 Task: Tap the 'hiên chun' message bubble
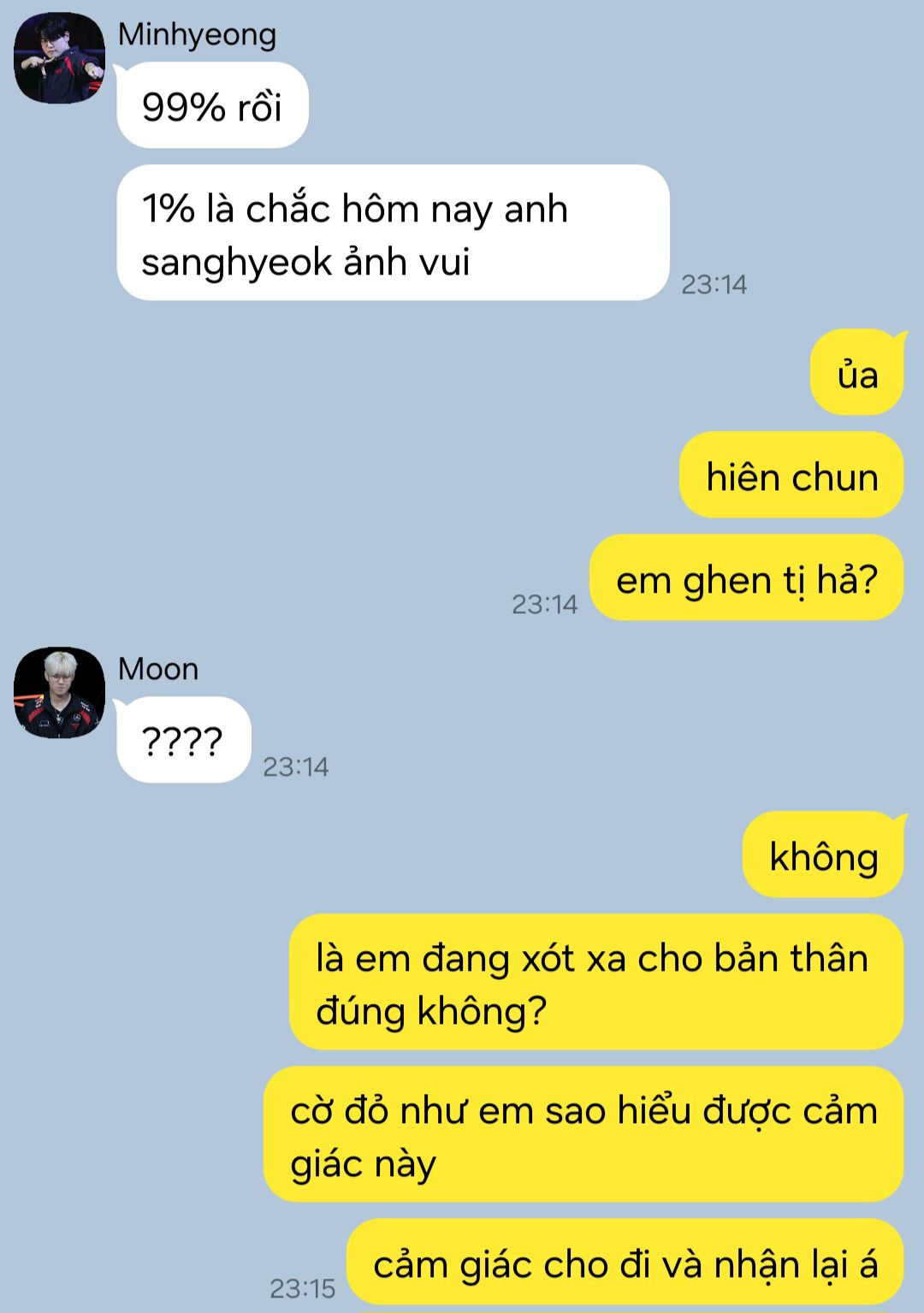click(791, 476)
